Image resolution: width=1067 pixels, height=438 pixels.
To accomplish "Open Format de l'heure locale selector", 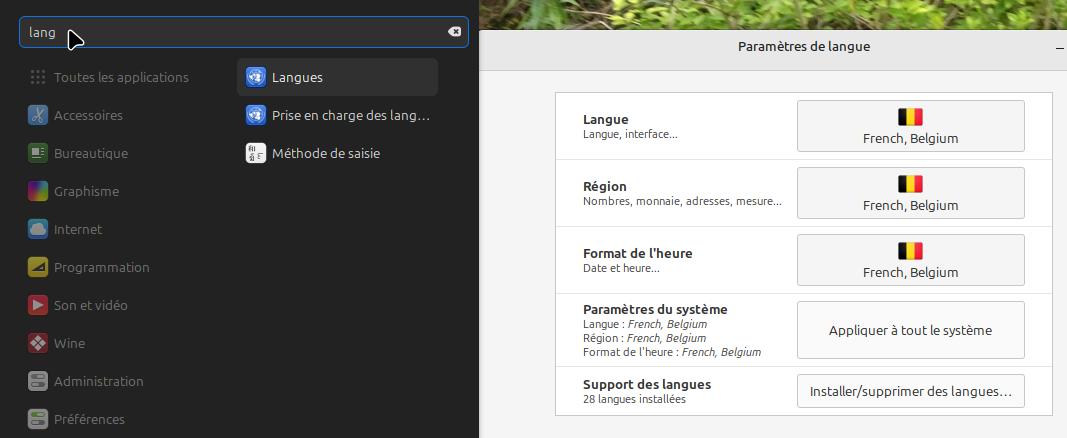I will click(x=910, y=260).
